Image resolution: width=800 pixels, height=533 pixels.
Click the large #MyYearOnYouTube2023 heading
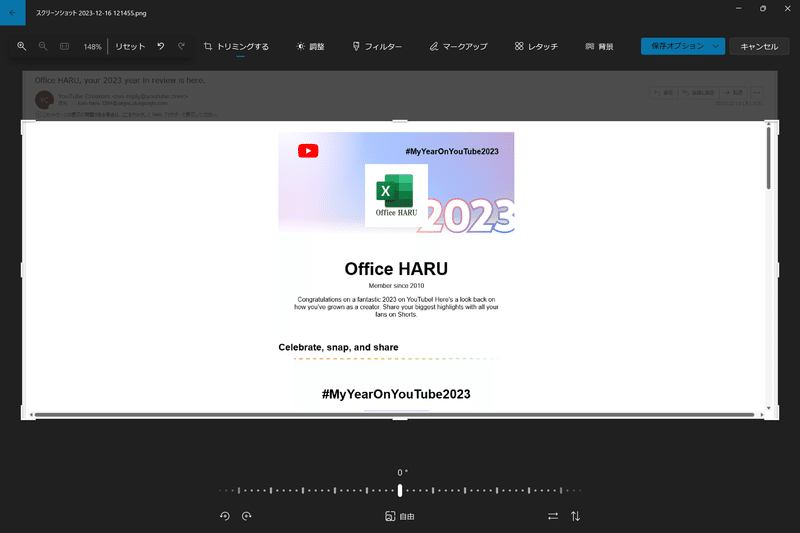[396, 394]
